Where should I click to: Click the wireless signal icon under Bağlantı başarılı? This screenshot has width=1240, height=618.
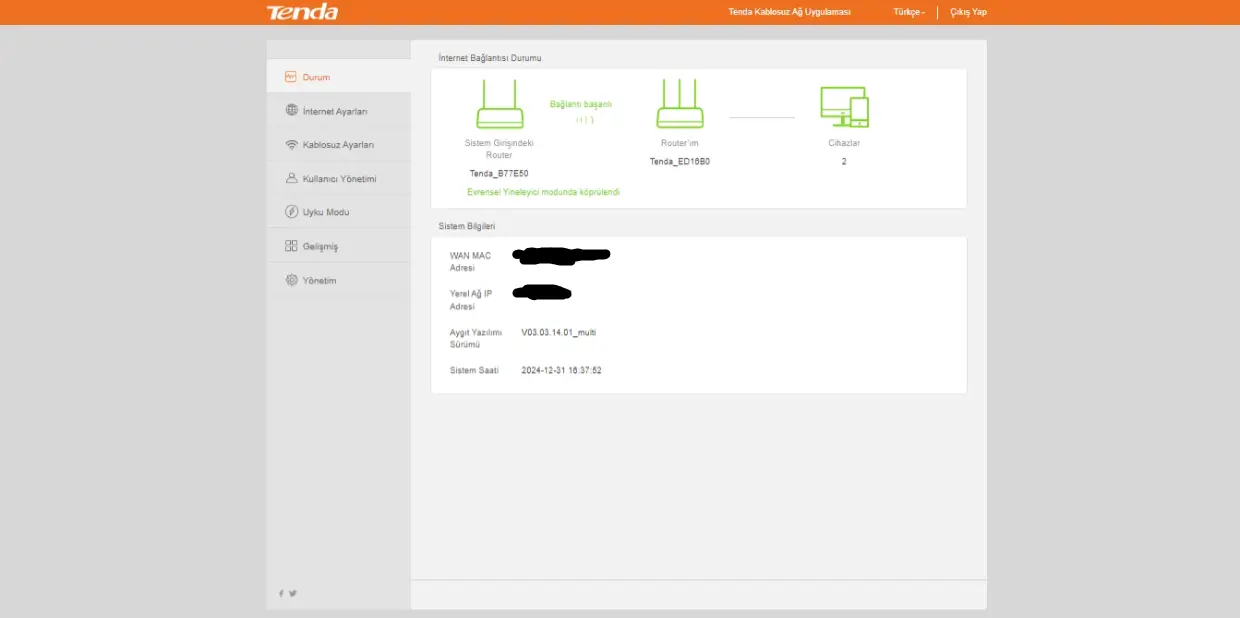tap(585, 120)
